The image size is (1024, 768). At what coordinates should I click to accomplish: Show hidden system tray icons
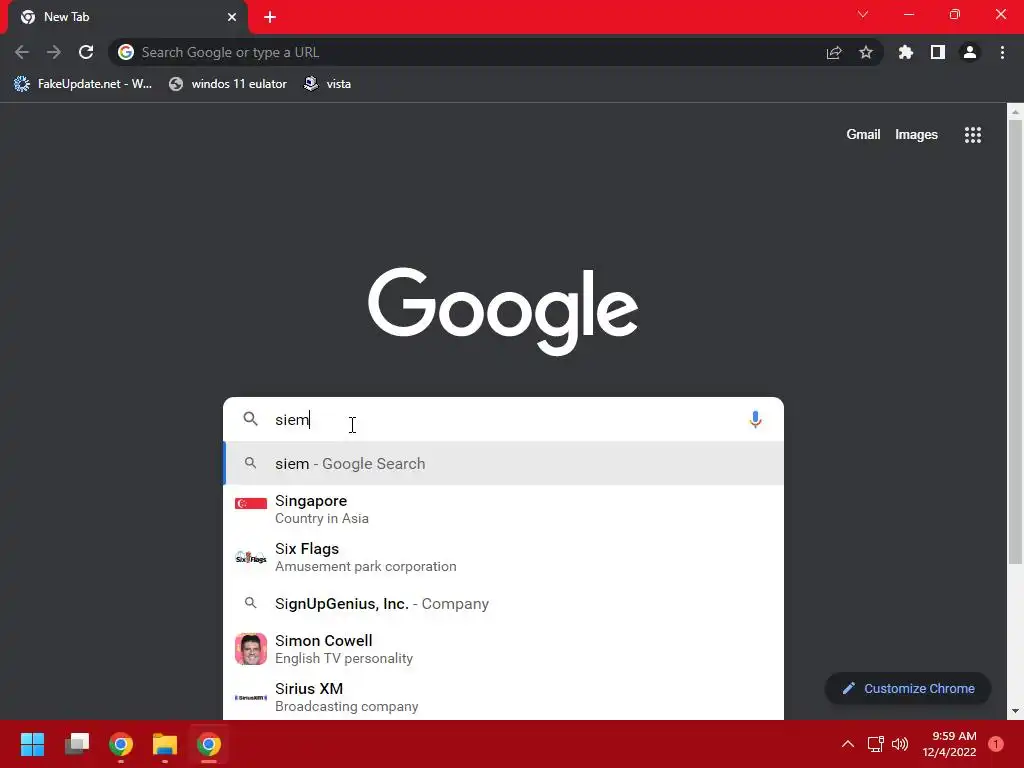[x=848, y=744]
